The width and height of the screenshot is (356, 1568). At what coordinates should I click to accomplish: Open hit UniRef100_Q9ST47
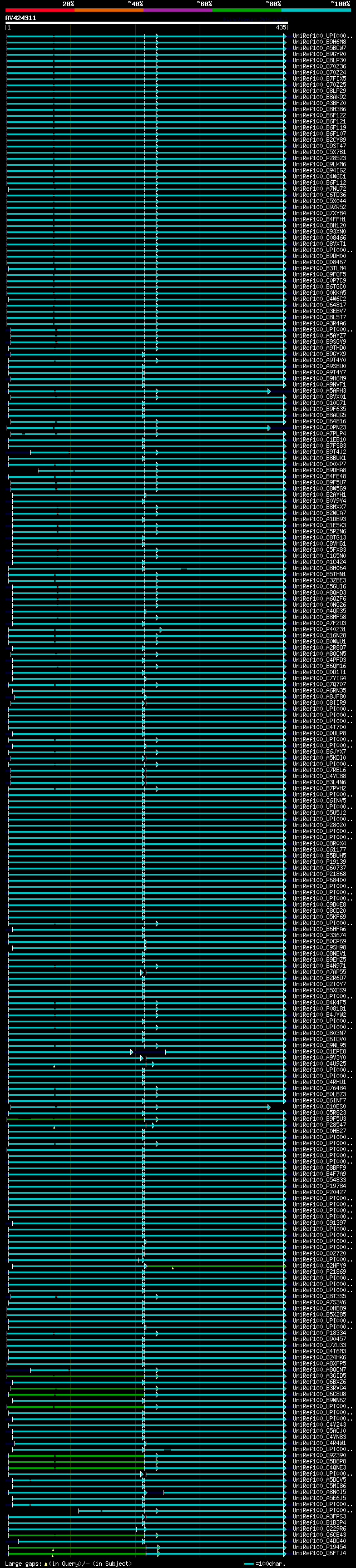[319, 146]
